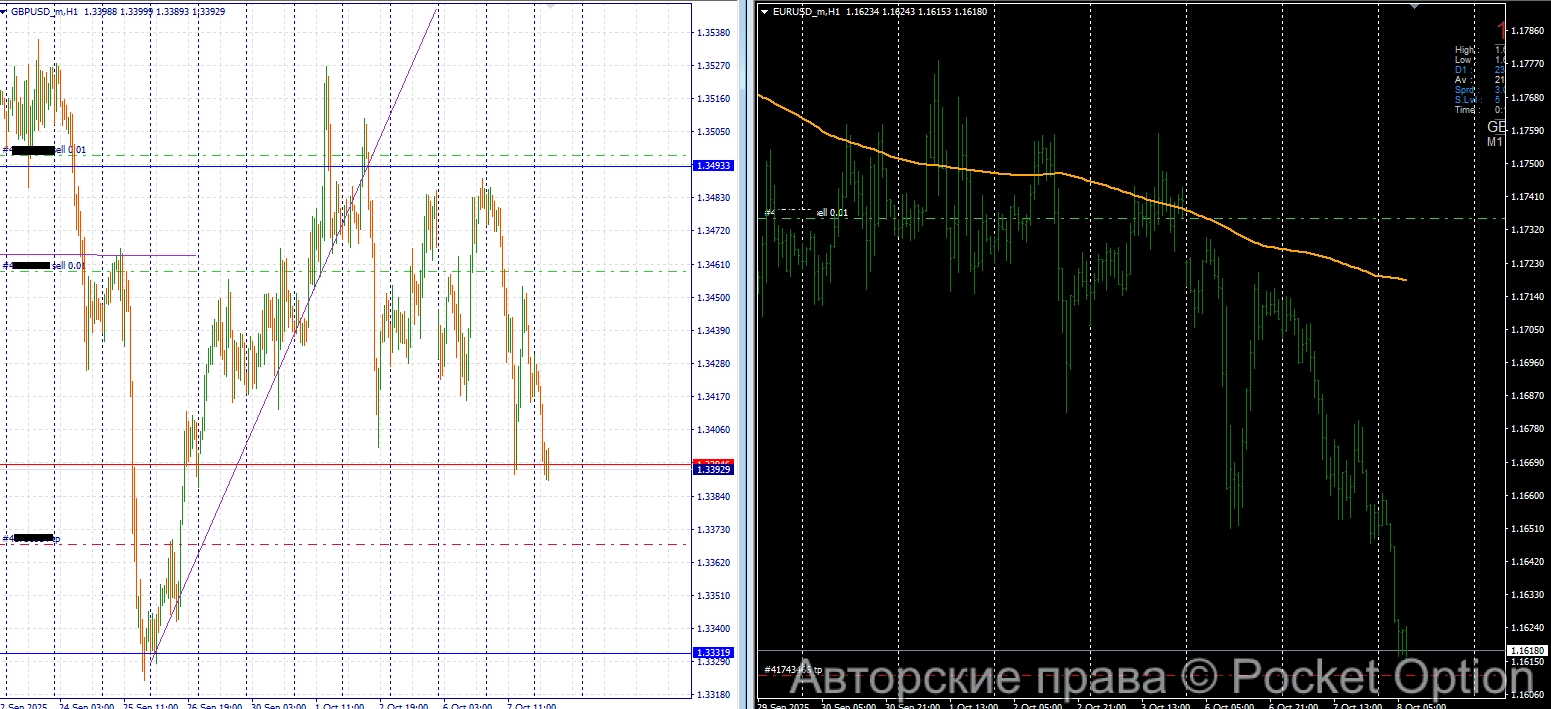
Task: Open the EURUSD chart one-click trading arrow
Action: click(x=765, y=12)
